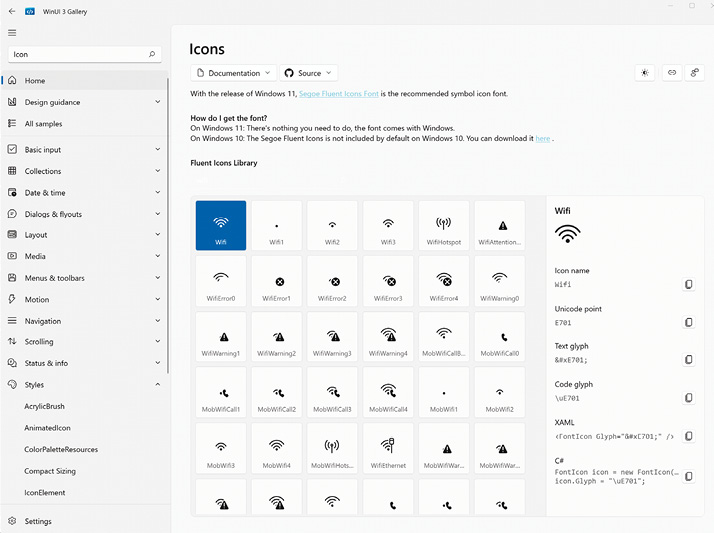
Task: Expand Media section
Action: 84,256
